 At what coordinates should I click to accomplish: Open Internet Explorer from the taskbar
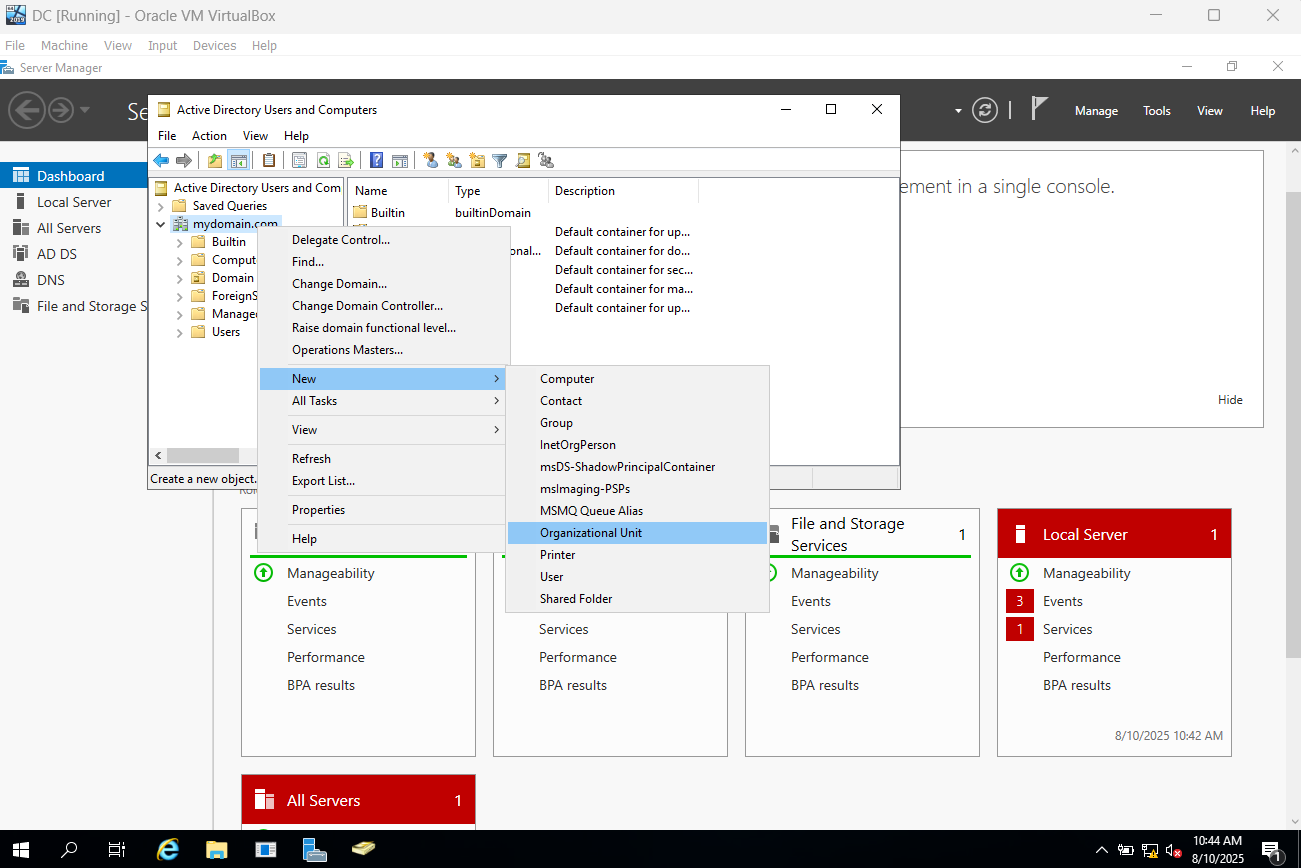pos(168,849)
